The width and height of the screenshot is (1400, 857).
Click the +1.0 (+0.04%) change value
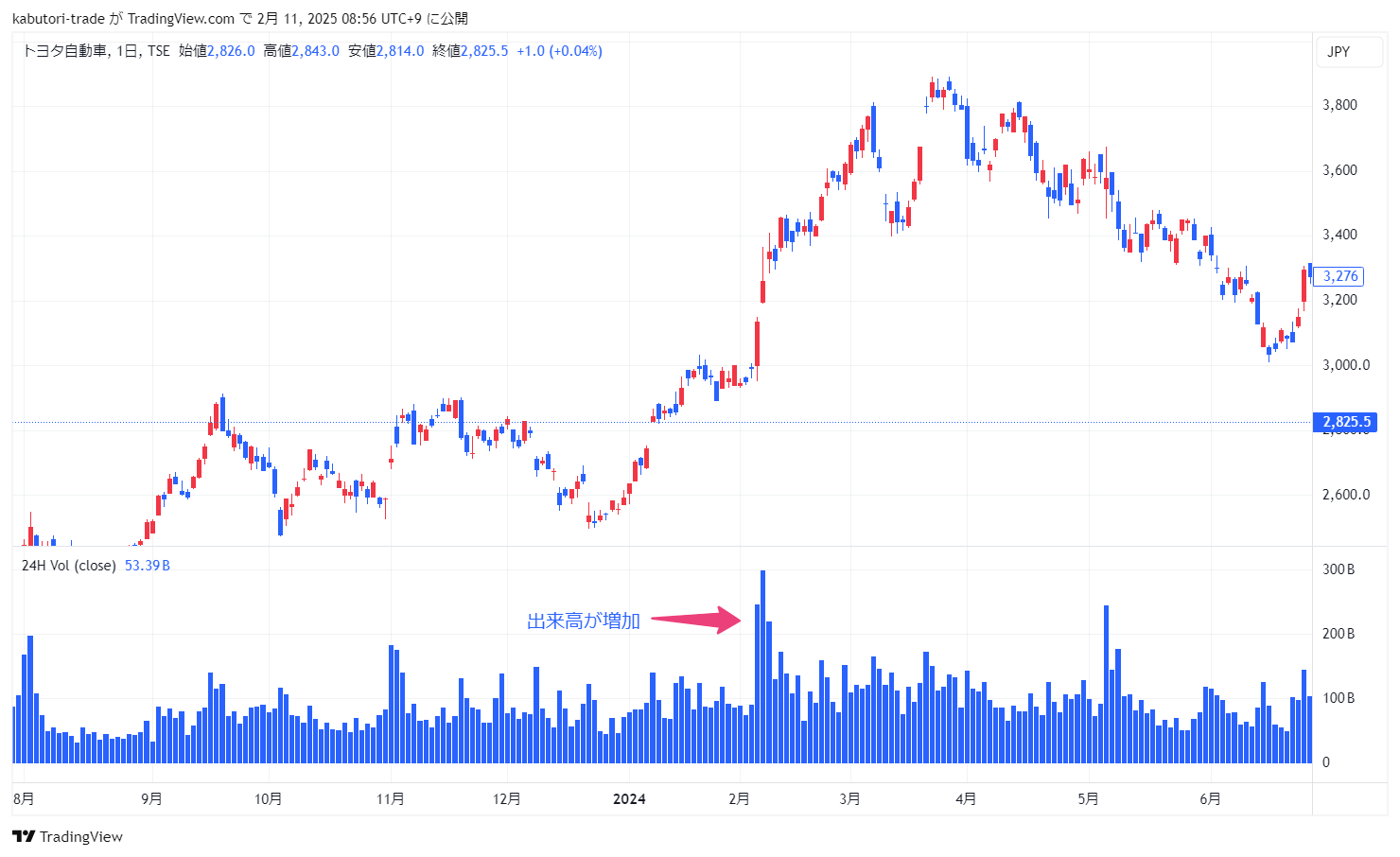pos(559,51)
